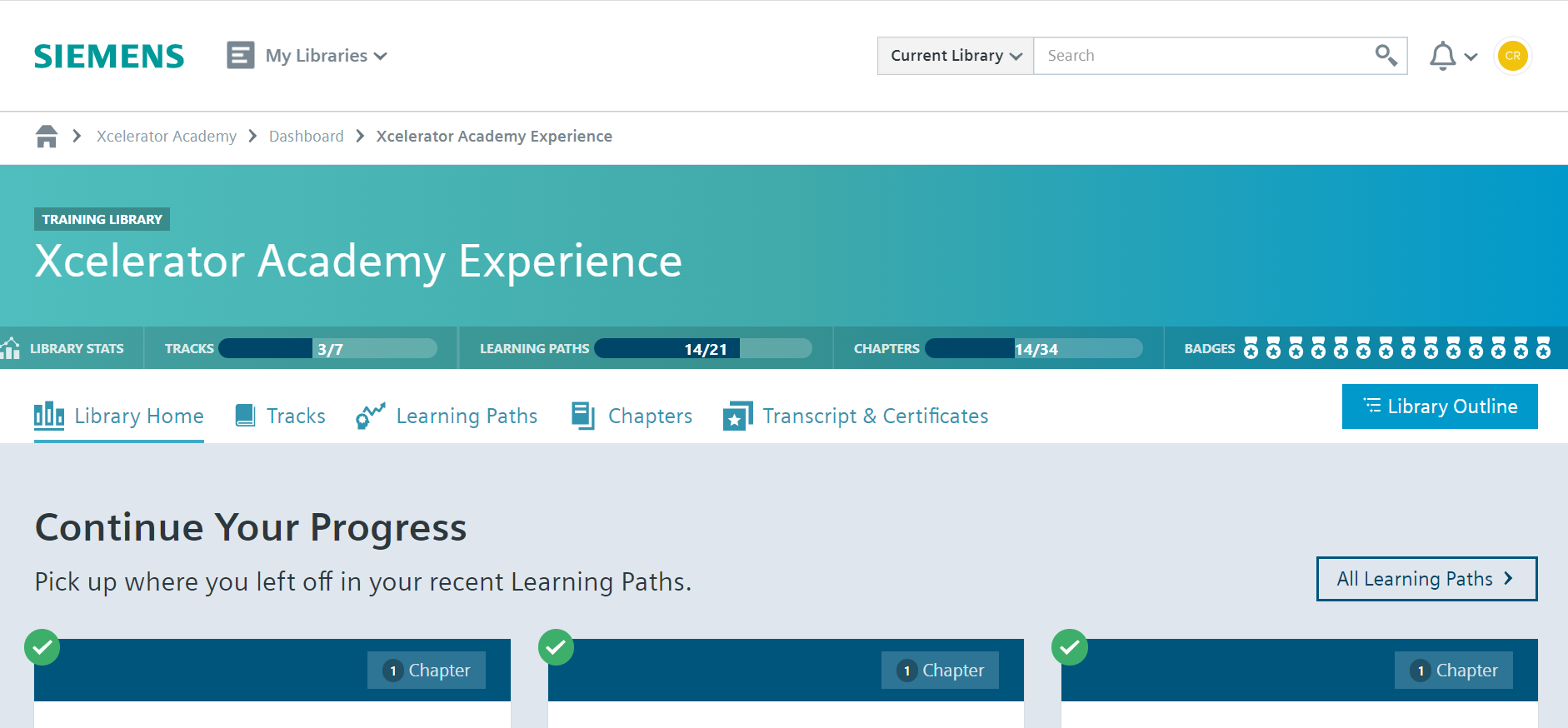
Task: Select the Library Home tab
Action: 119,416
